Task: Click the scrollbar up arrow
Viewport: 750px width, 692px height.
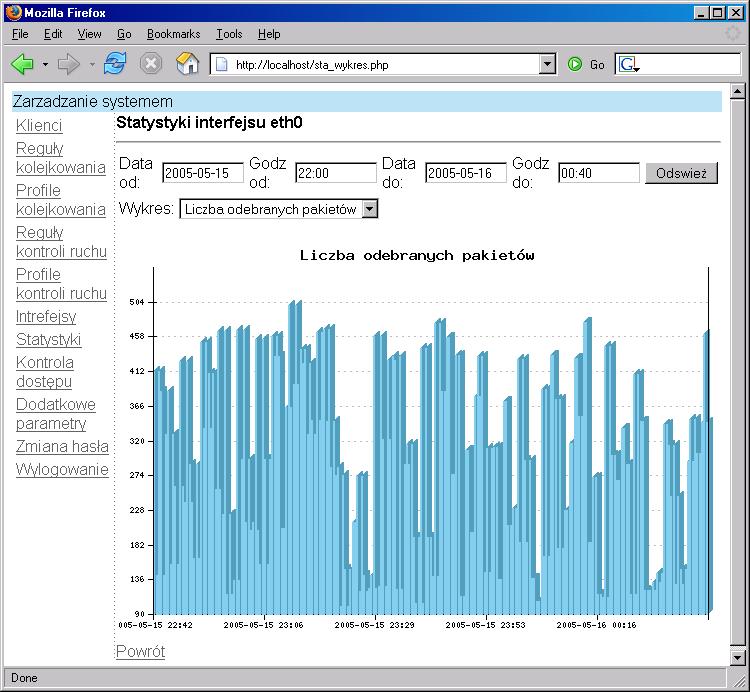Action: coord(737,91)
